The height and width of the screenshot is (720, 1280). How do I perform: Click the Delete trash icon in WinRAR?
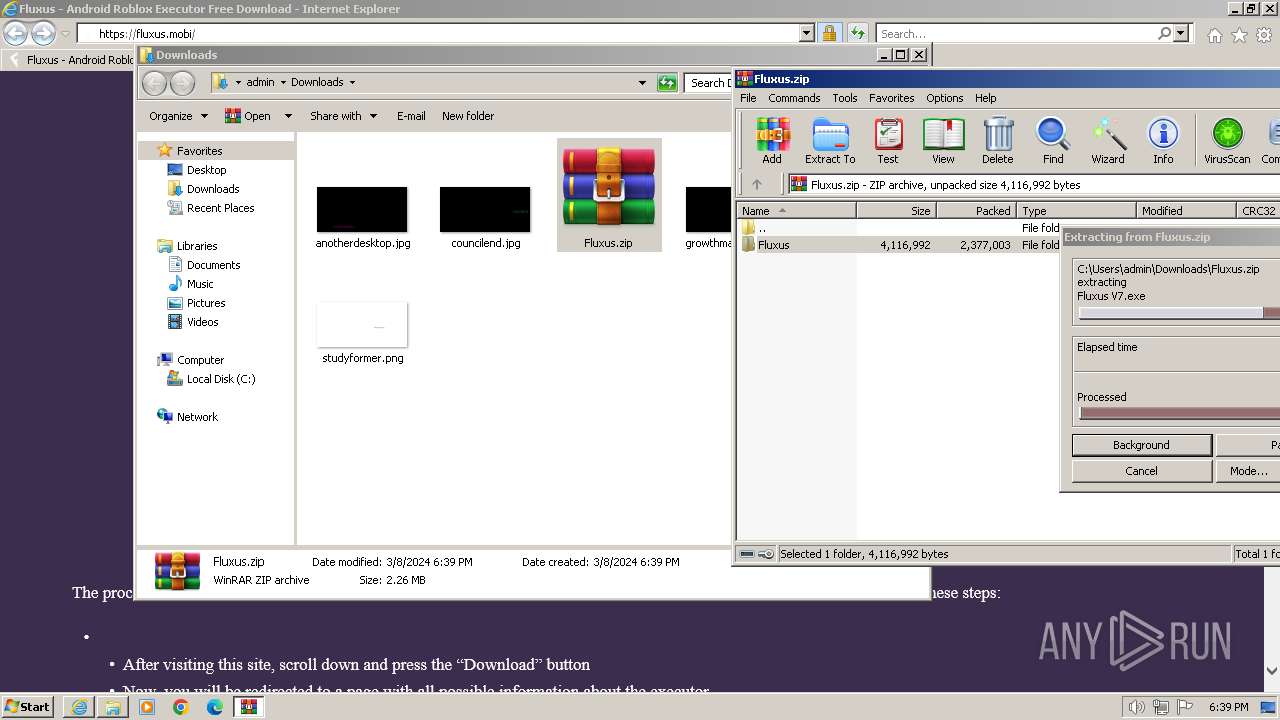pos(997,140)
